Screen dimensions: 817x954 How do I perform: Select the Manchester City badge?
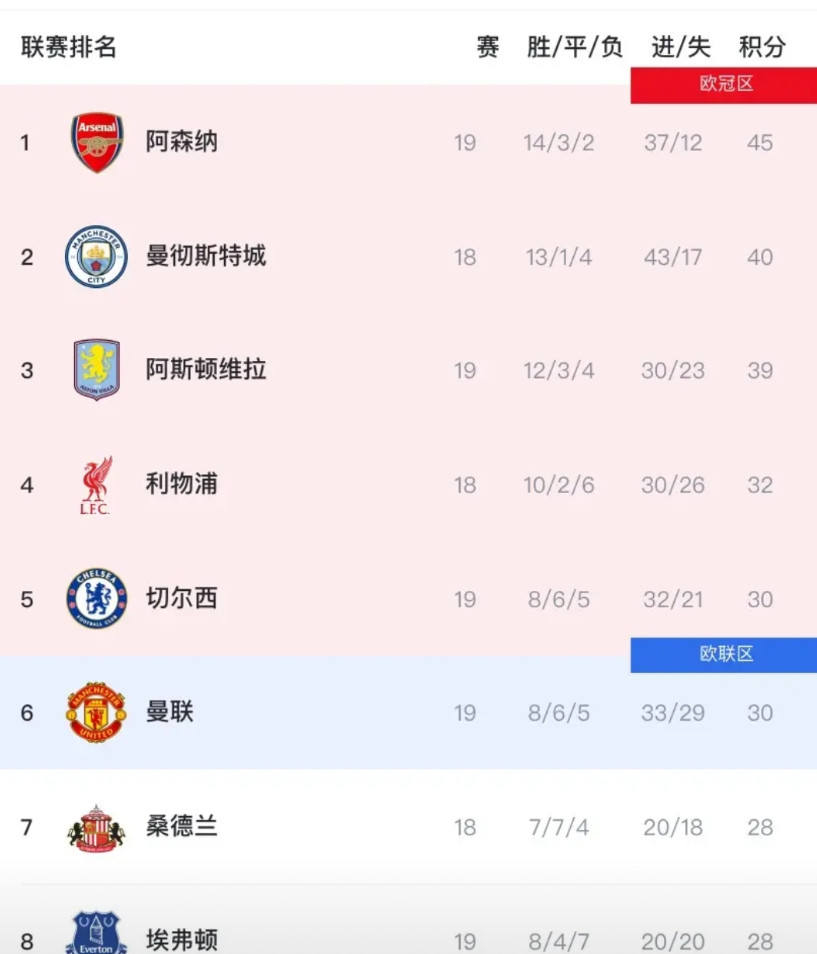pyautogui.click(x=96, y=257)
